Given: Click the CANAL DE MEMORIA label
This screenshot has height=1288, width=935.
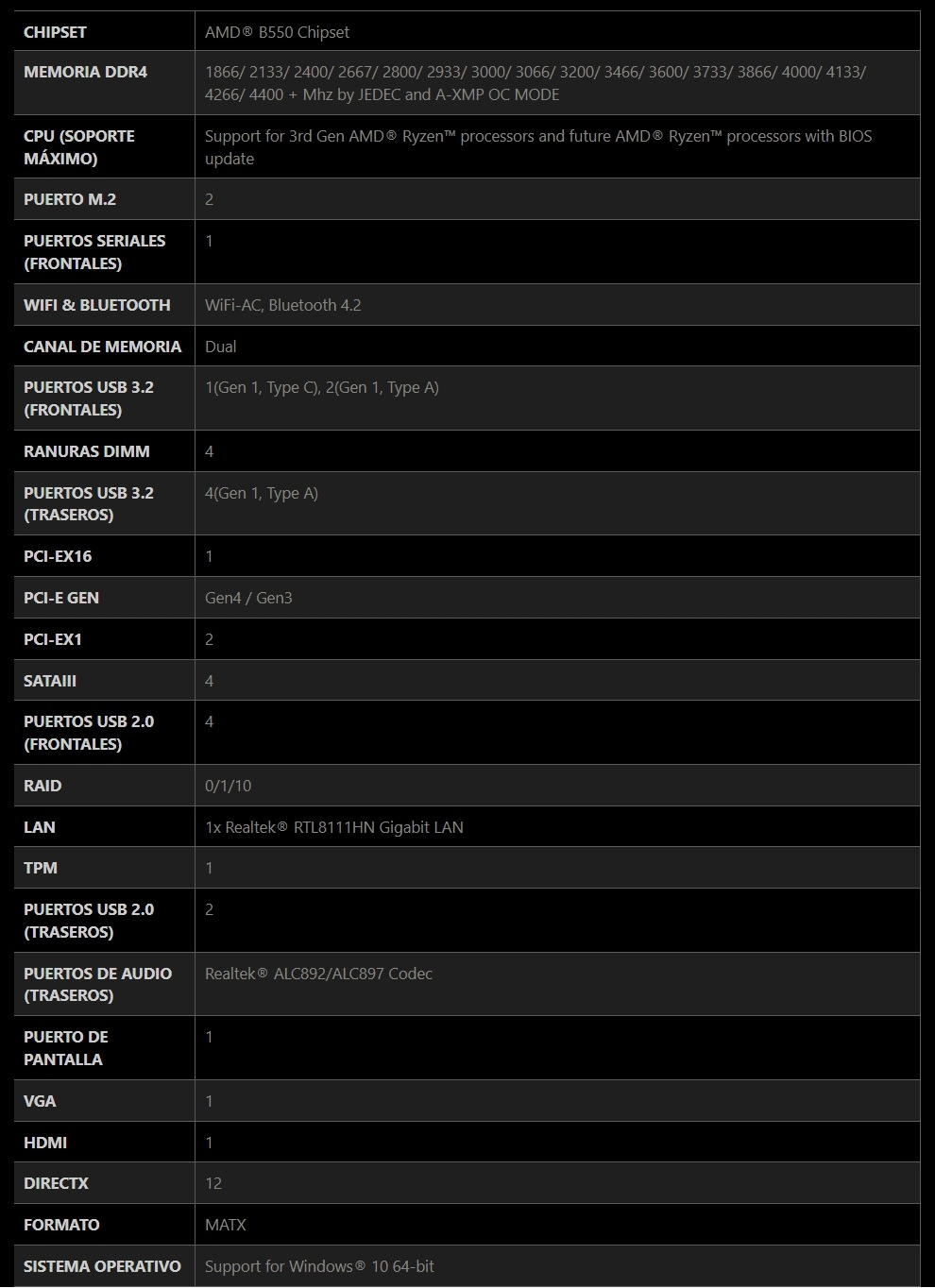Looking at the screenshot, I should (102, 347).
